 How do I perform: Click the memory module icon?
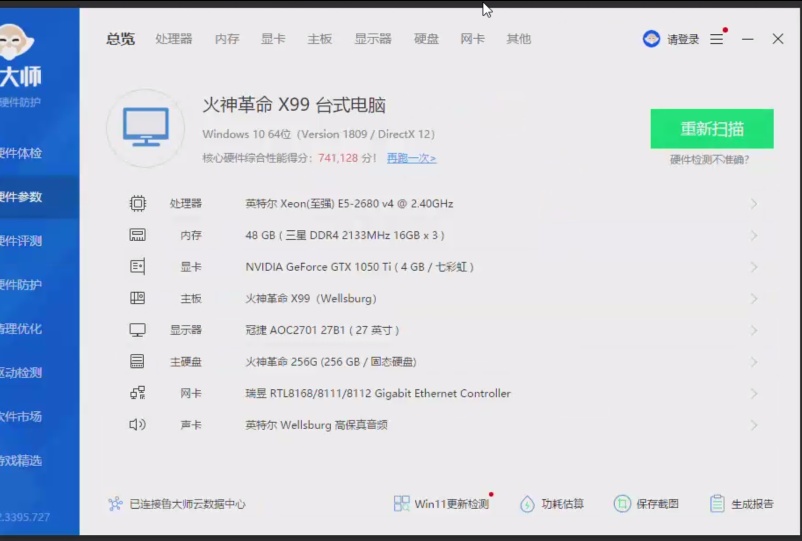coord(137,235)
